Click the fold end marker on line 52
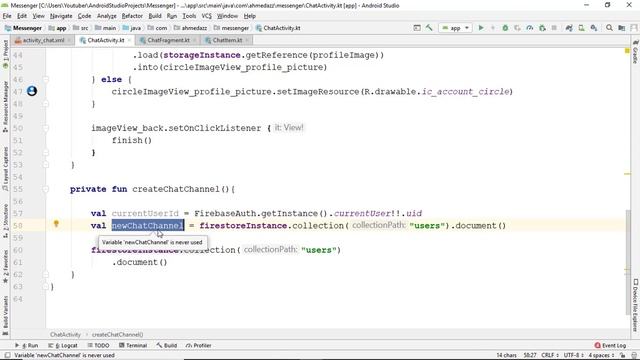The image size is (640, 360). coord(46,152)
